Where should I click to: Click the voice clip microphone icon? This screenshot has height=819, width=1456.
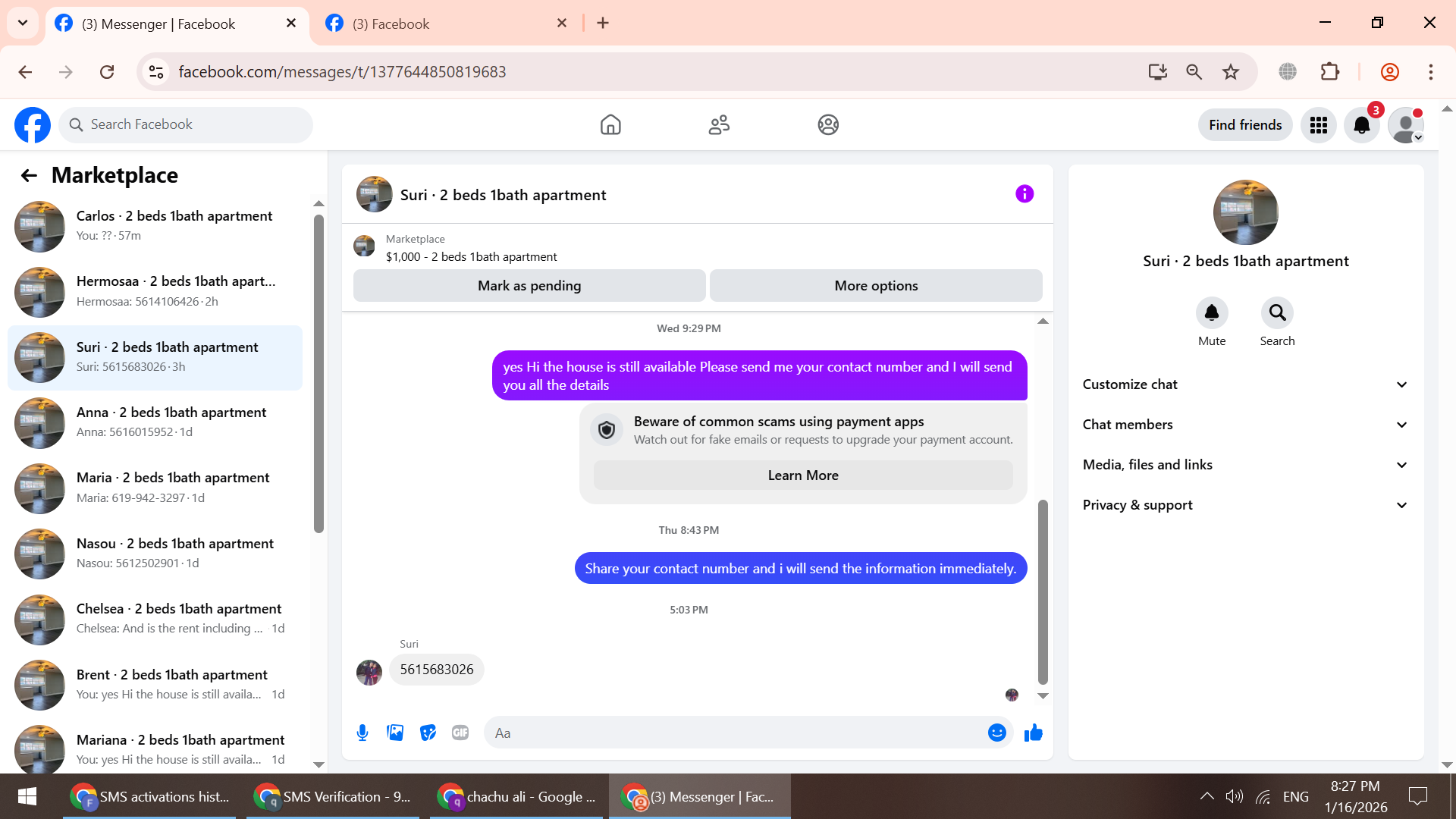pos(362,733)
